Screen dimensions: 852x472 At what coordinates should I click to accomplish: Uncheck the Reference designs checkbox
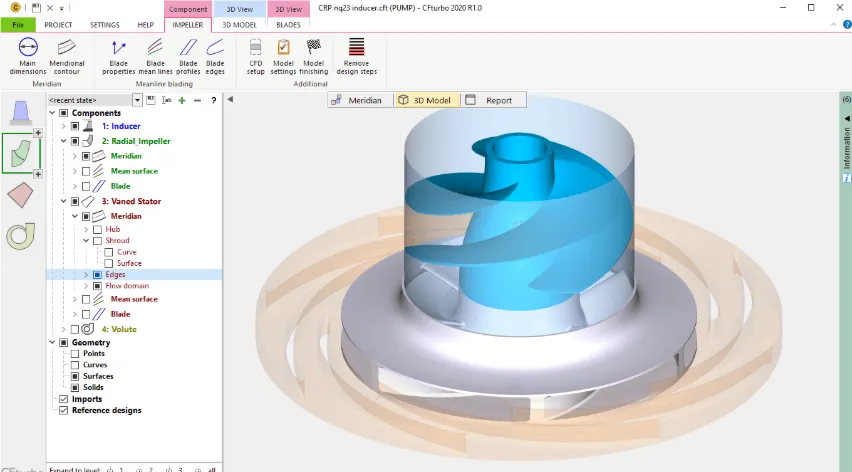click(64, 411)
